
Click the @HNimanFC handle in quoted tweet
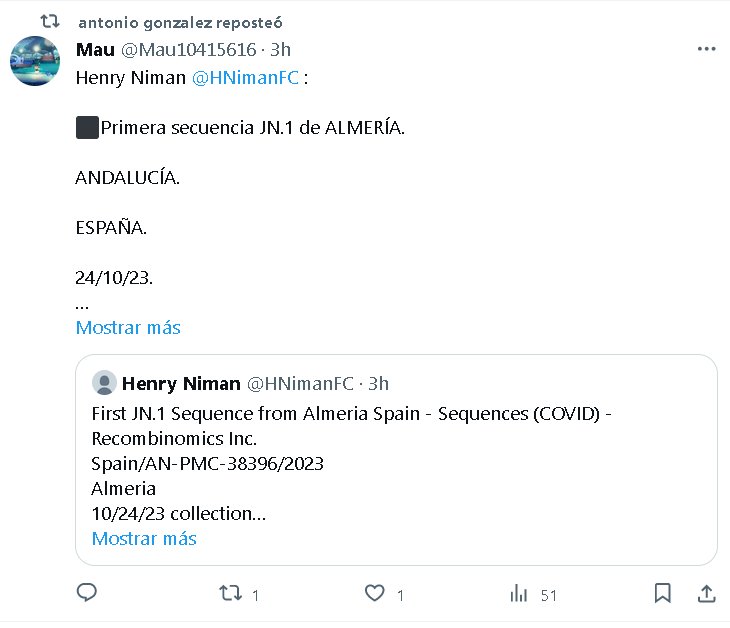300,383
